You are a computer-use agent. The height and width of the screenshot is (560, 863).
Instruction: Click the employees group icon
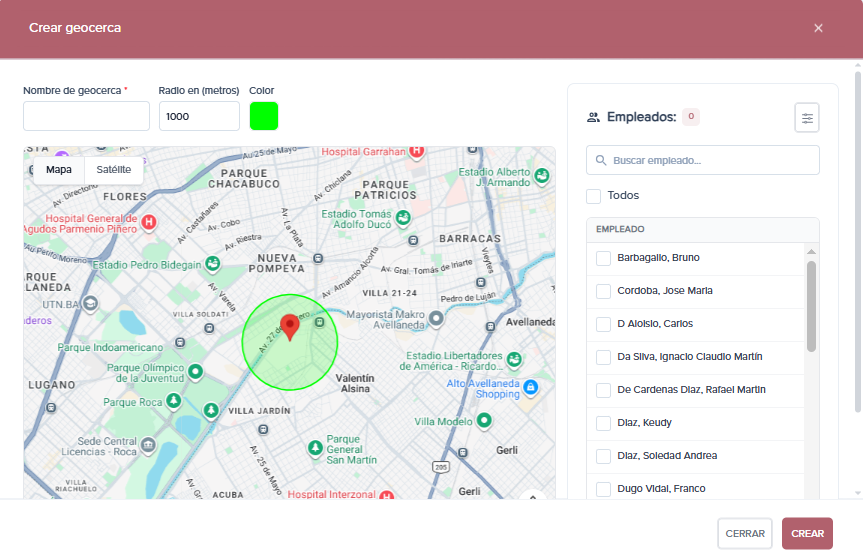tap(593, 117)
